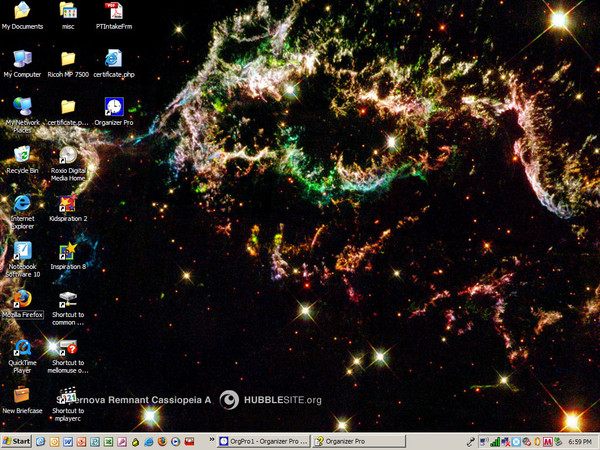Click the Start button
Screen dimensions: 600x450
click(x=15, y=441)
